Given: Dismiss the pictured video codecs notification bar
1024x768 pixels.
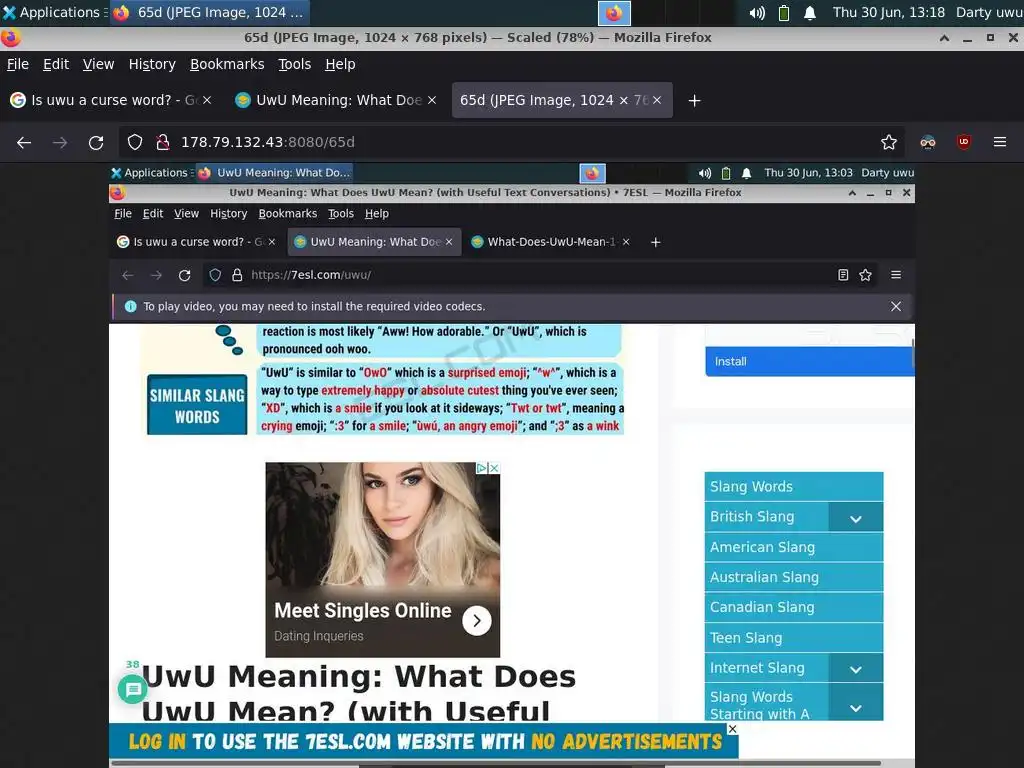Looking at the screenshot, I should pyautogui.click(x=896, y=306).
